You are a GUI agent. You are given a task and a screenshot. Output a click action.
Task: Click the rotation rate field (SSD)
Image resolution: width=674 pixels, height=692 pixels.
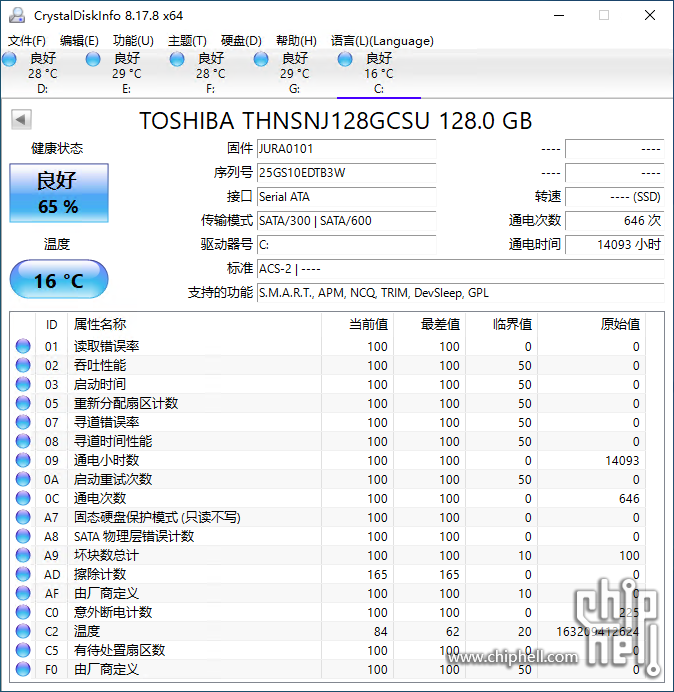[614, 196]
